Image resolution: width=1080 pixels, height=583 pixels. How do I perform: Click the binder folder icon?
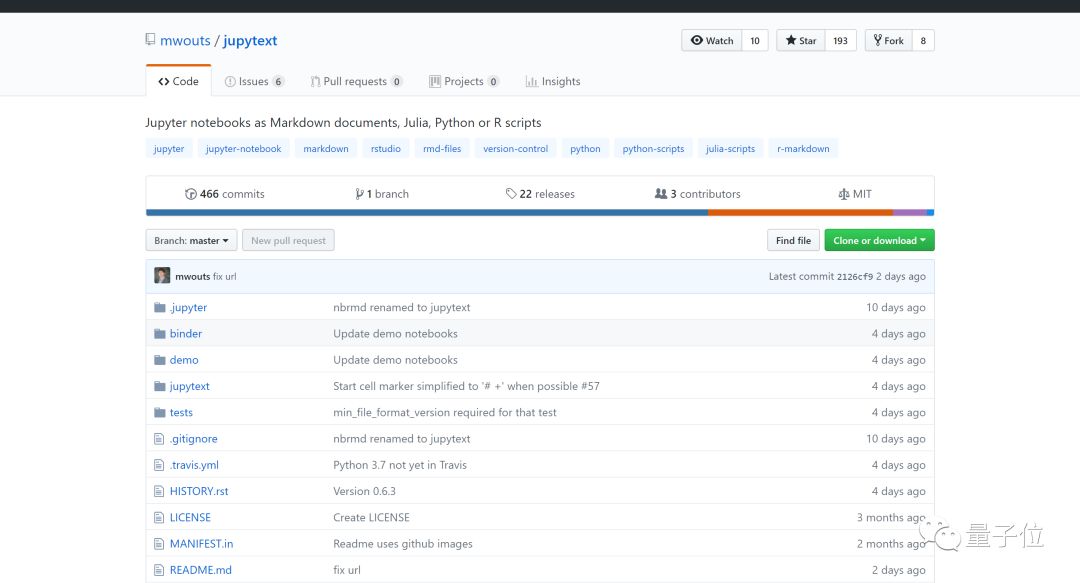pos(159,333)
